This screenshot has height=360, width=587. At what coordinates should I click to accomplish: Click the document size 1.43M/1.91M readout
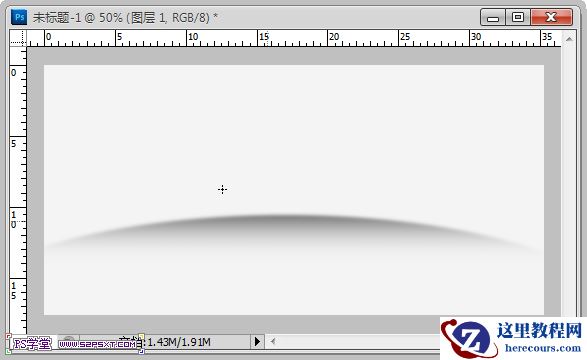click(x=179, y=342)
